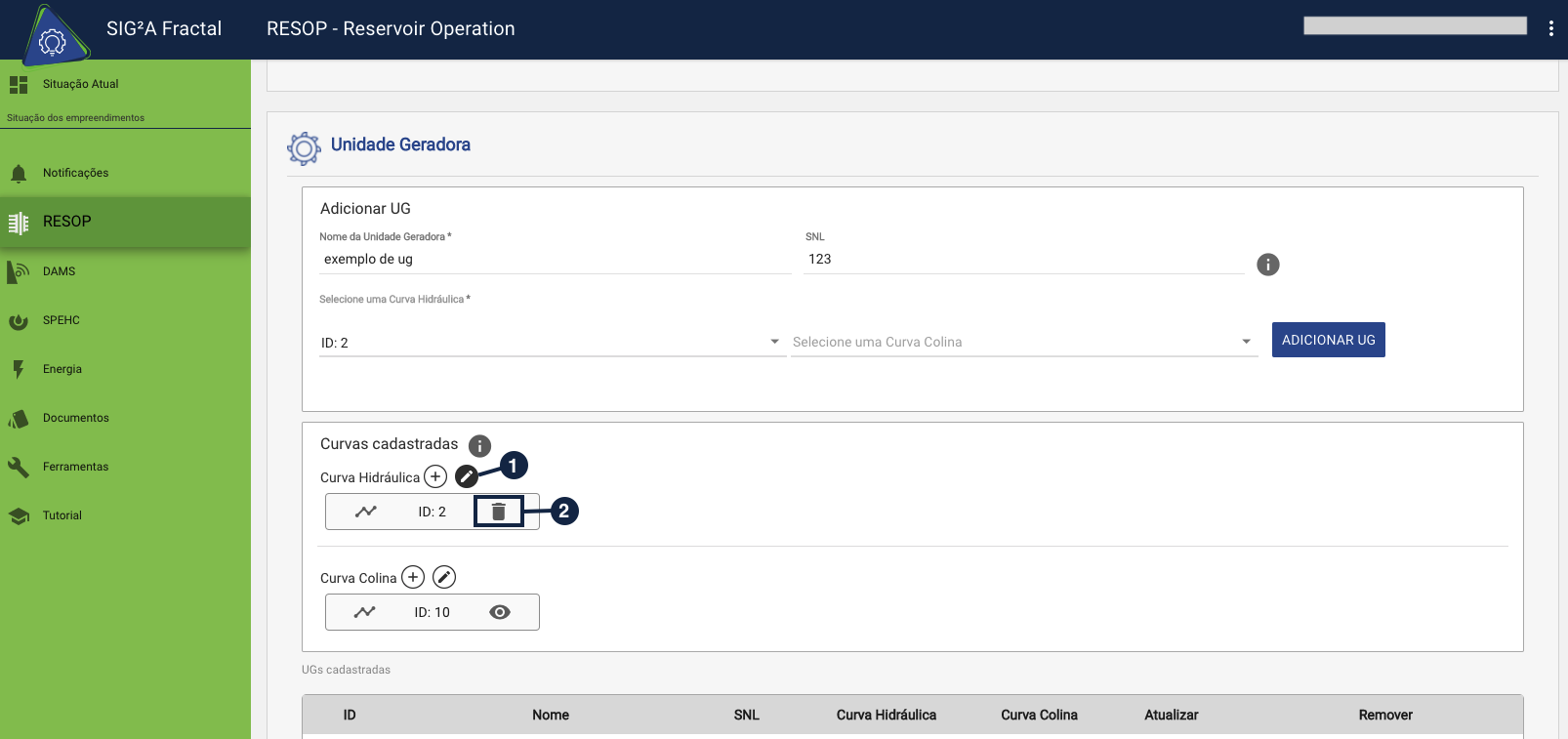Add a new Curva Hidráulica with plus icon
The height and width of the screenshot is (739, 1568).
coord(435,476)
